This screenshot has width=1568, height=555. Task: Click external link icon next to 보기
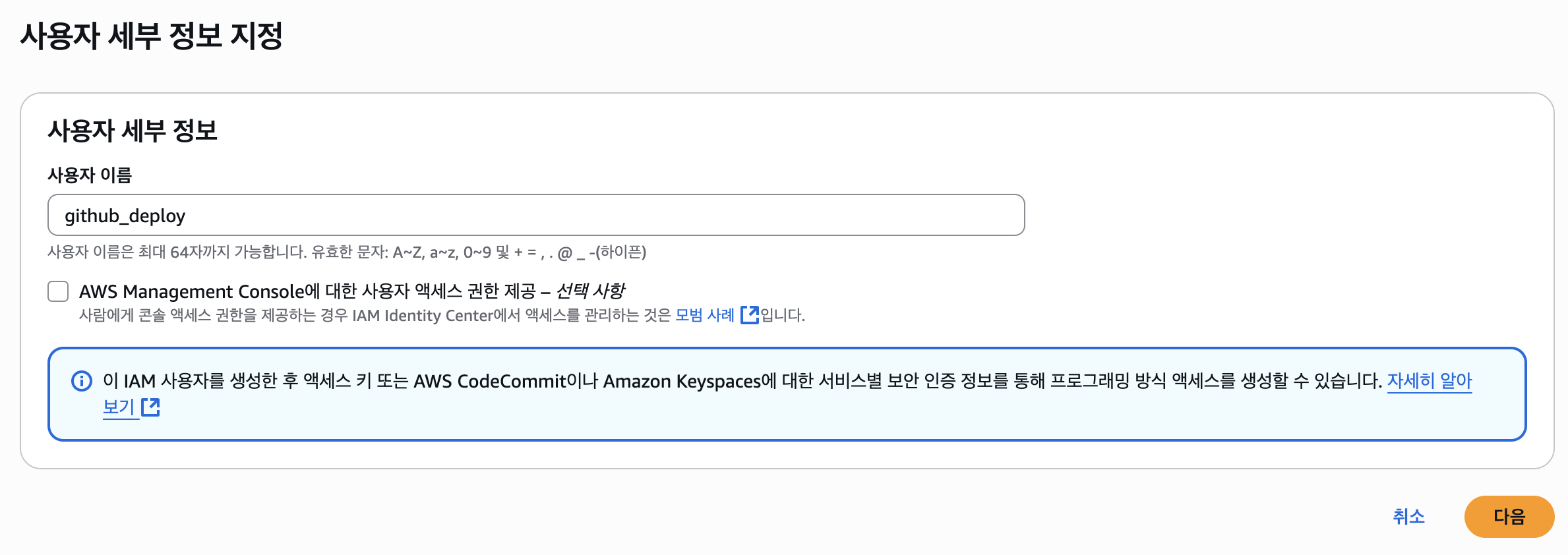[151, 407]
